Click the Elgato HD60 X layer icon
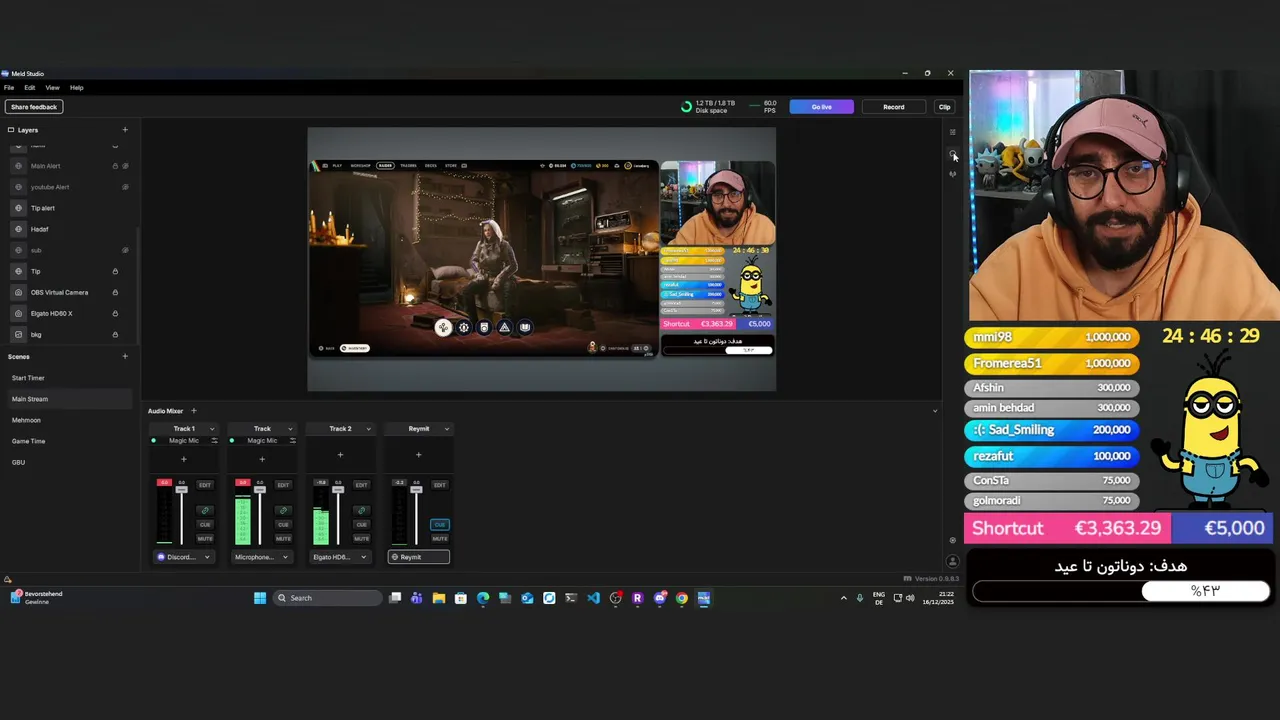Screen dimensions: 1280x720 pyautogui.click(x=18, y=313)
